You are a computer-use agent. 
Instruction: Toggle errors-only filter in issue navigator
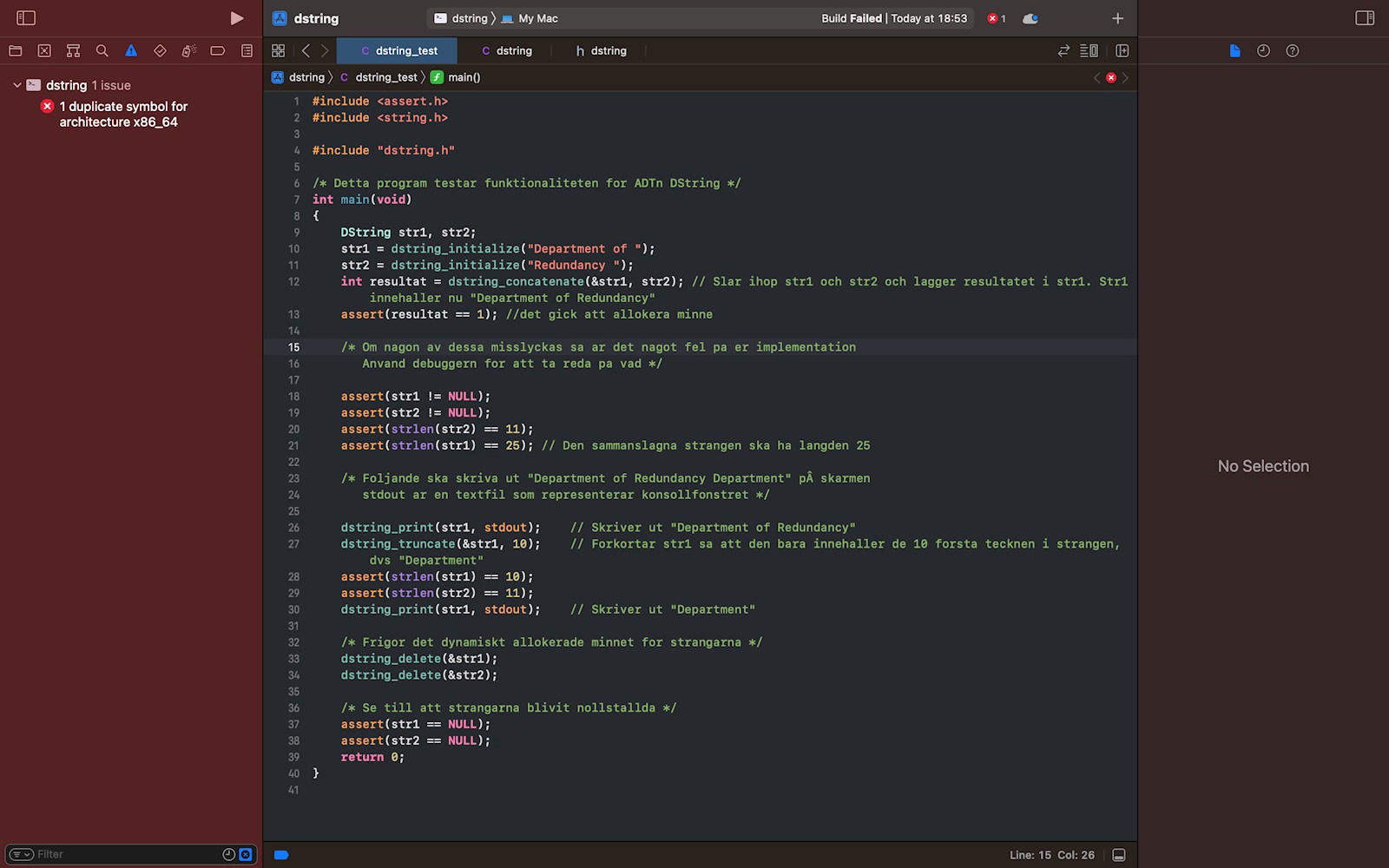pos(246,855)
